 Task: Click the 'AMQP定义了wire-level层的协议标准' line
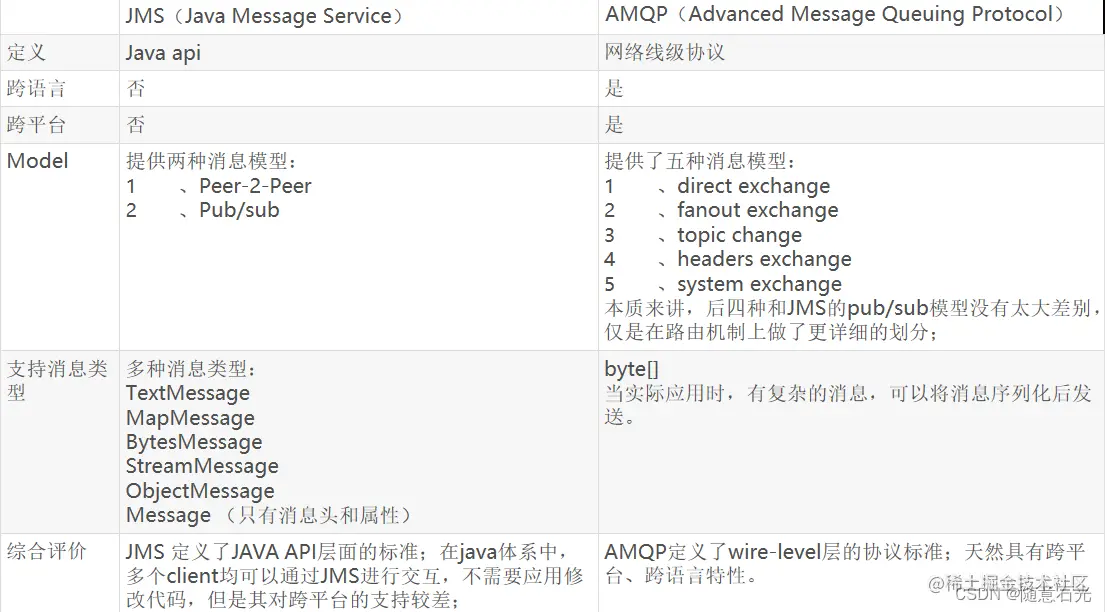click(844, 551)
